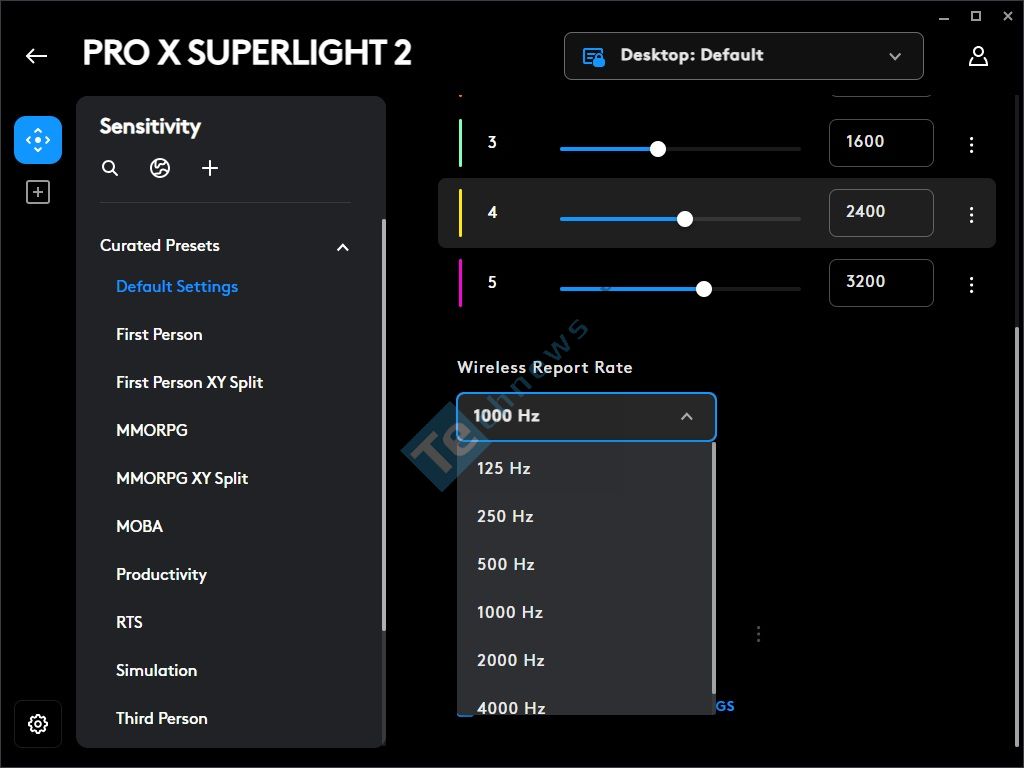Open the Desktop: Default profile dropdown

744,56
